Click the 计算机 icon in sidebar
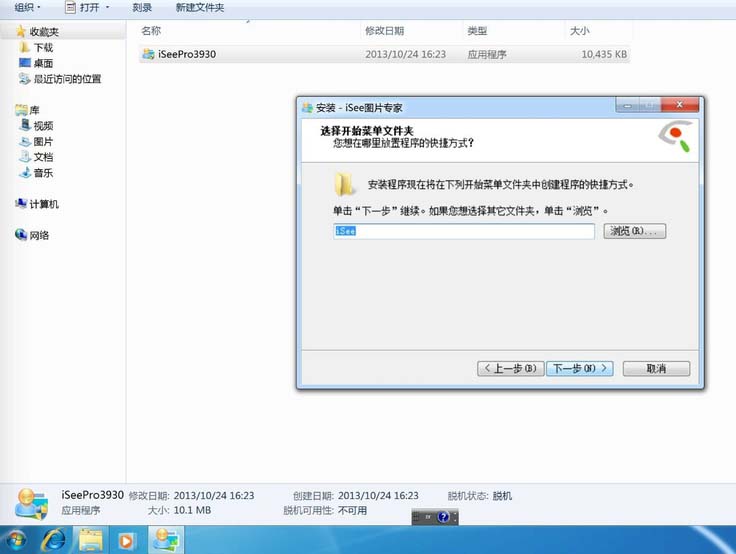The height and width of the screenshot is (554, 736). (21, 203)
